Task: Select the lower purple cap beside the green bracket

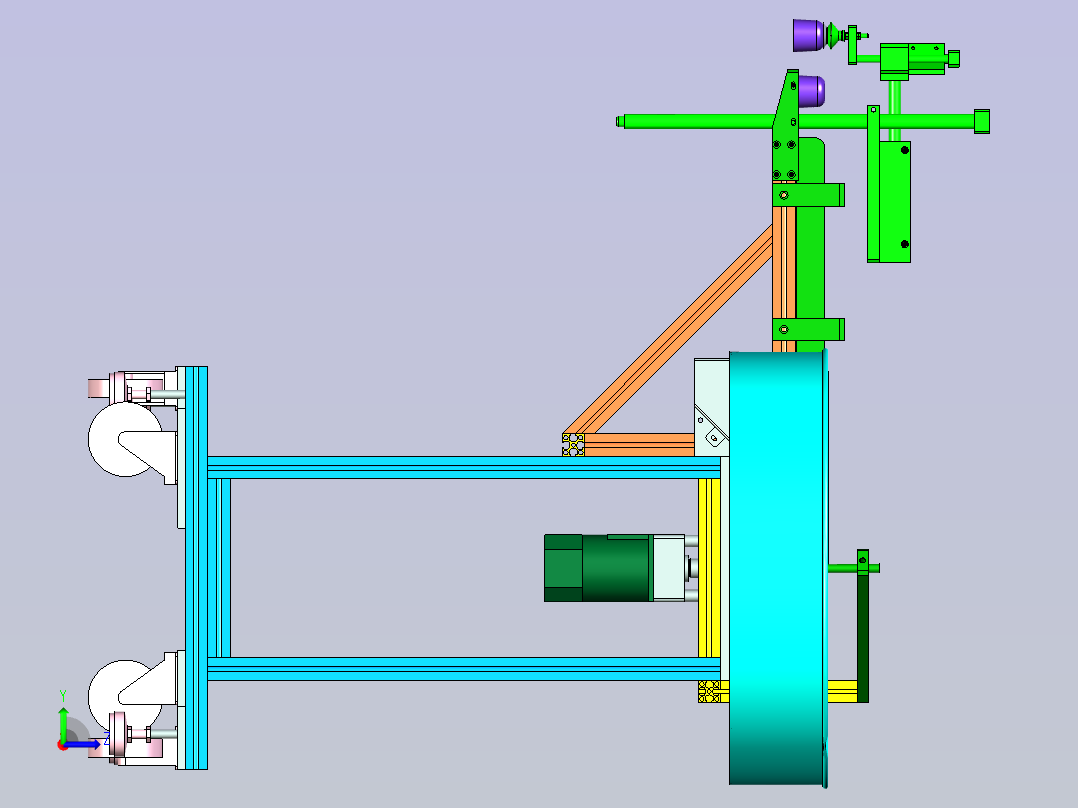Action: (x=811, y=91)
